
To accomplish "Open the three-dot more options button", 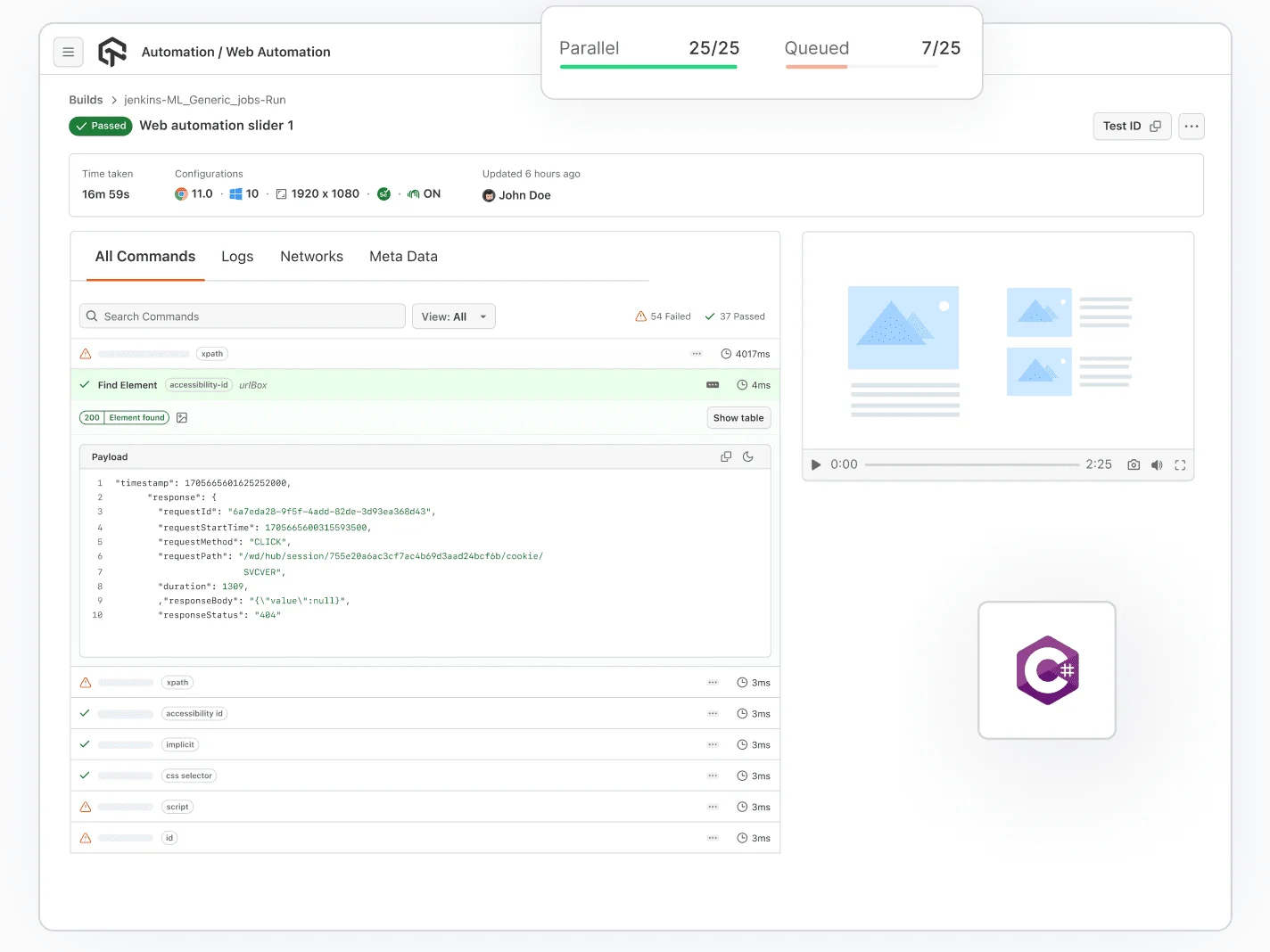I will coord(1192,127).
